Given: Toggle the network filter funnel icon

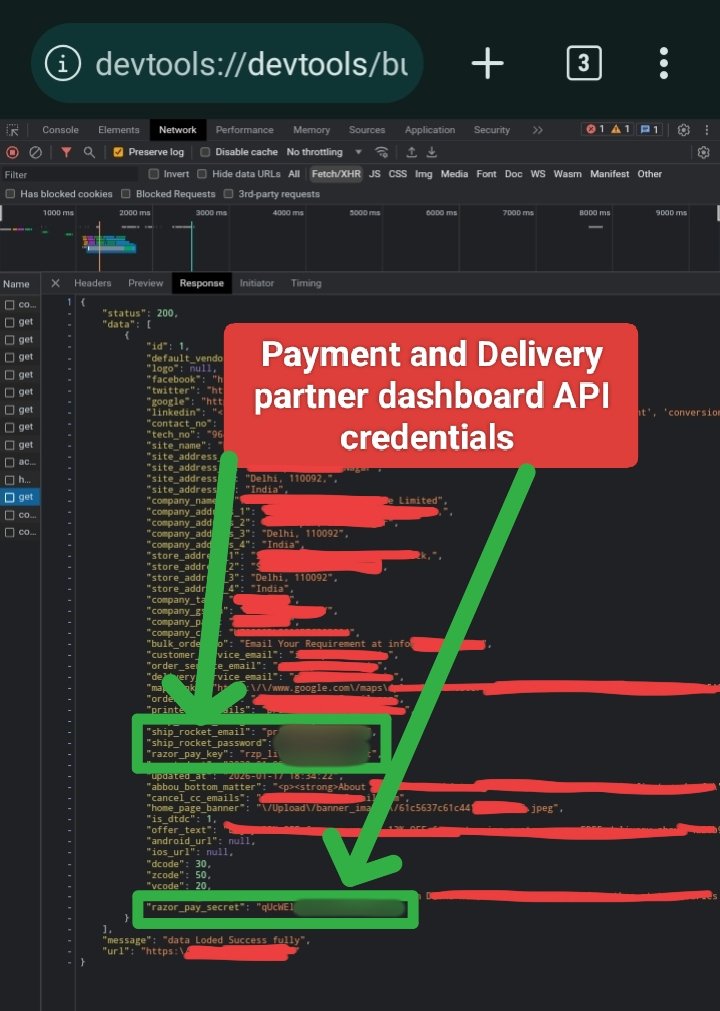Looking at the screenshot, I should [x=66, y=152].
